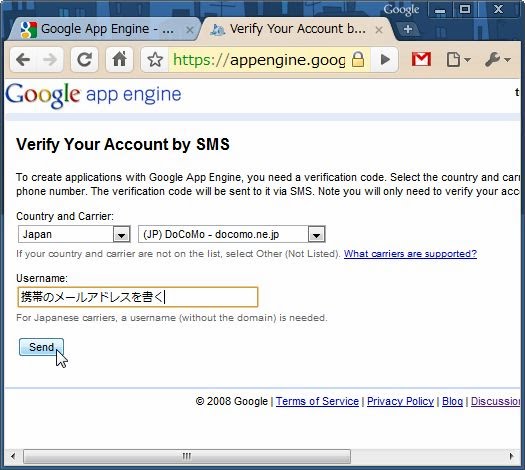
Task: Click the scrollbar right arrow
Action: click(x=511, y=456)
